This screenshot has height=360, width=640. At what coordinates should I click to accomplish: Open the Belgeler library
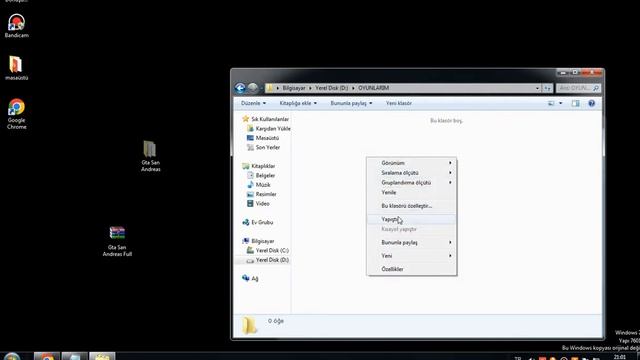261,176
